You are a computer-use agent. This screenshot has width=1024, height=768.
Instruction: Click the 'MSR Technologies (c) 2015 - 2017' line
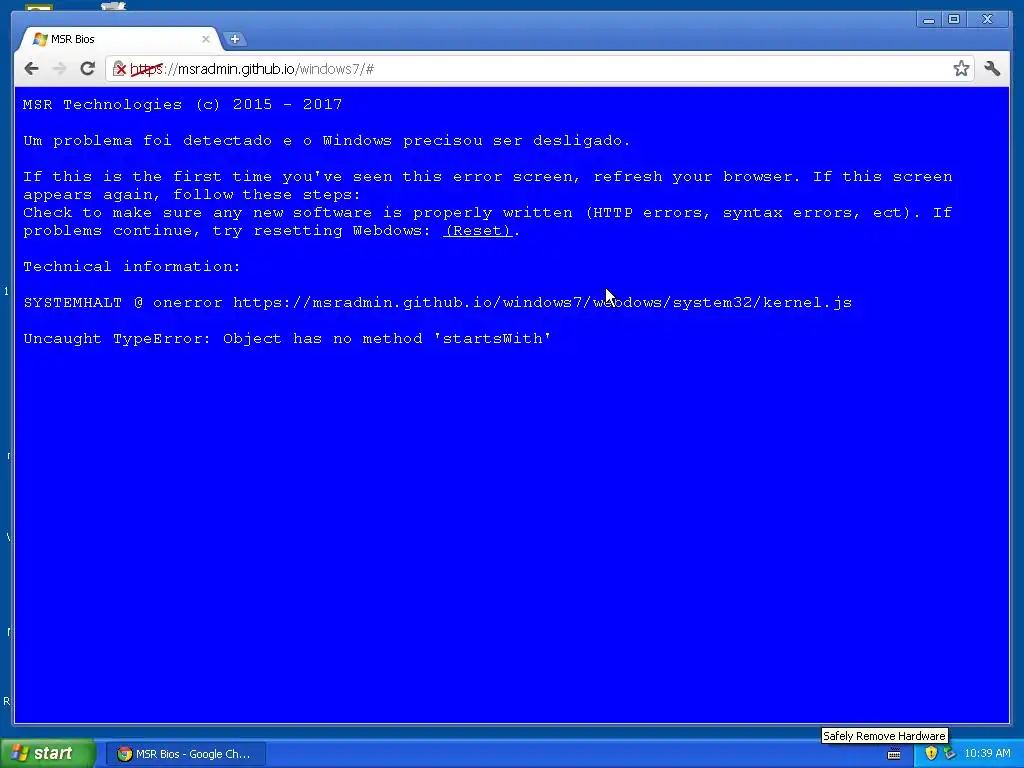click(x=182, y=104)
